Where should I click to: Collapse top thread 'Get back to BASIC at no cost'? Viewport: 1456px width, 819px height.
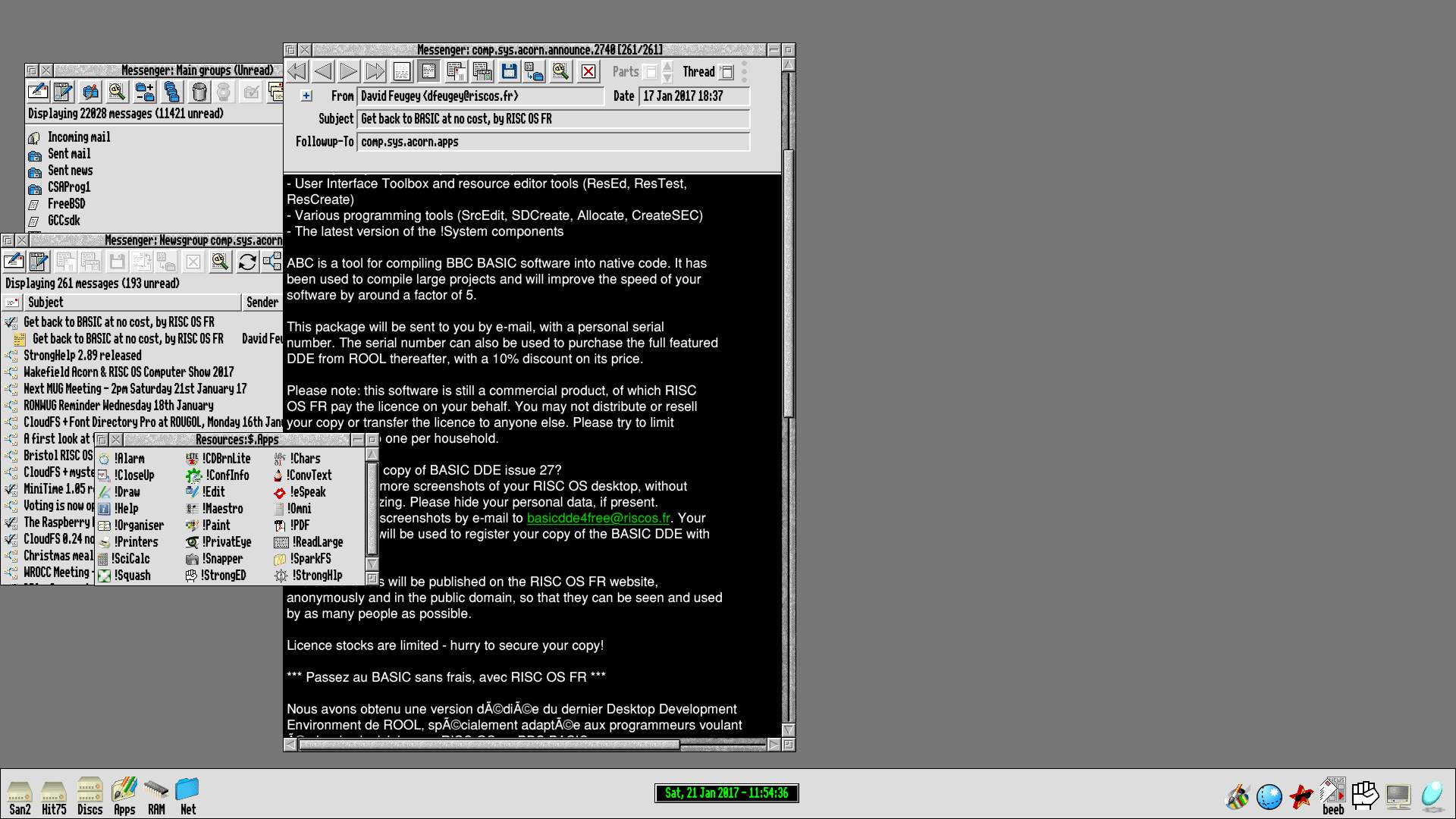[x=11, y=322]
